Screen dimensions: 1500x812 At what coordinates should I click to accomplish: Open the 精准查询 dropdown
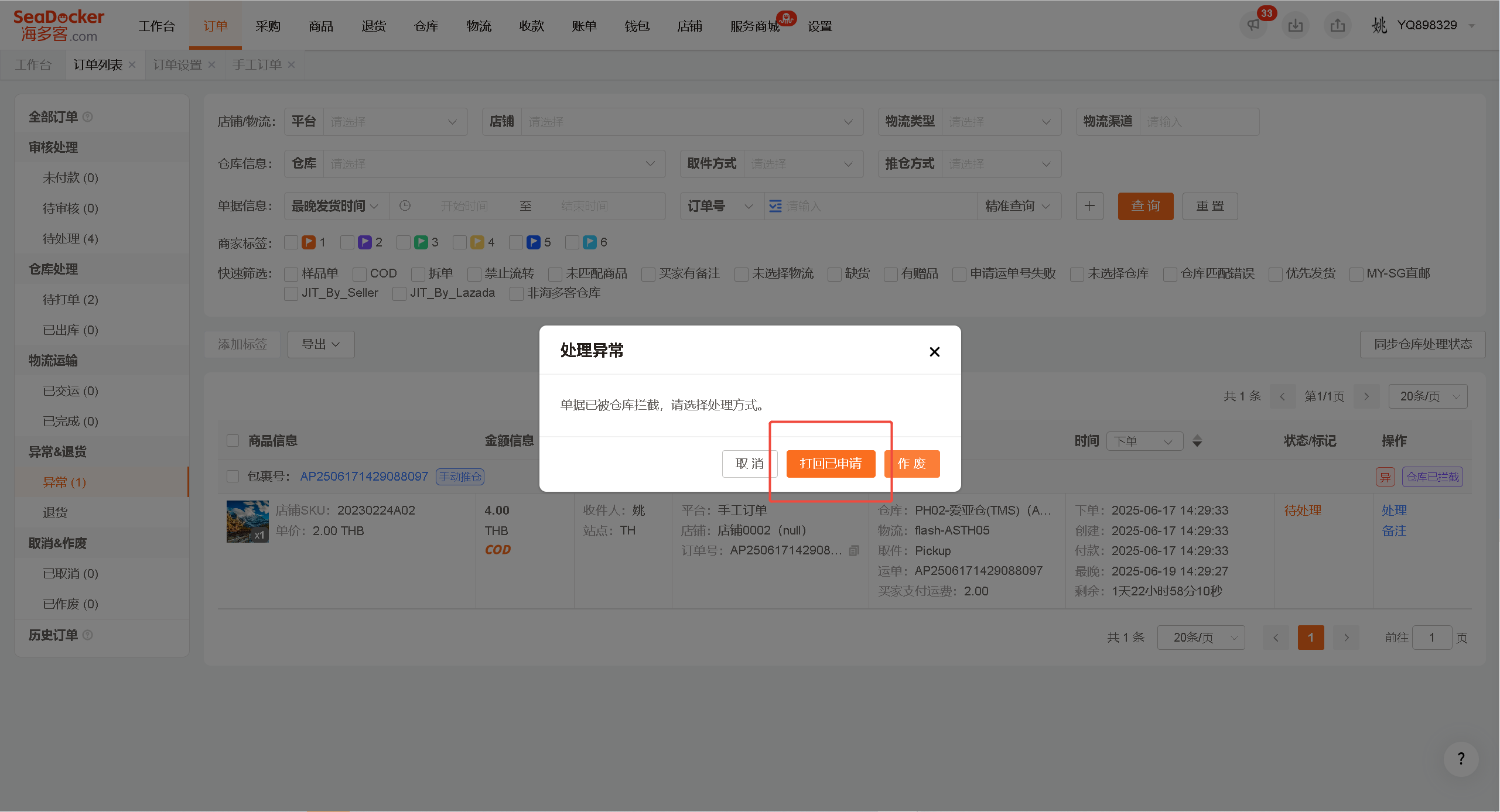pyautogui.click(x=1019, y=206)
